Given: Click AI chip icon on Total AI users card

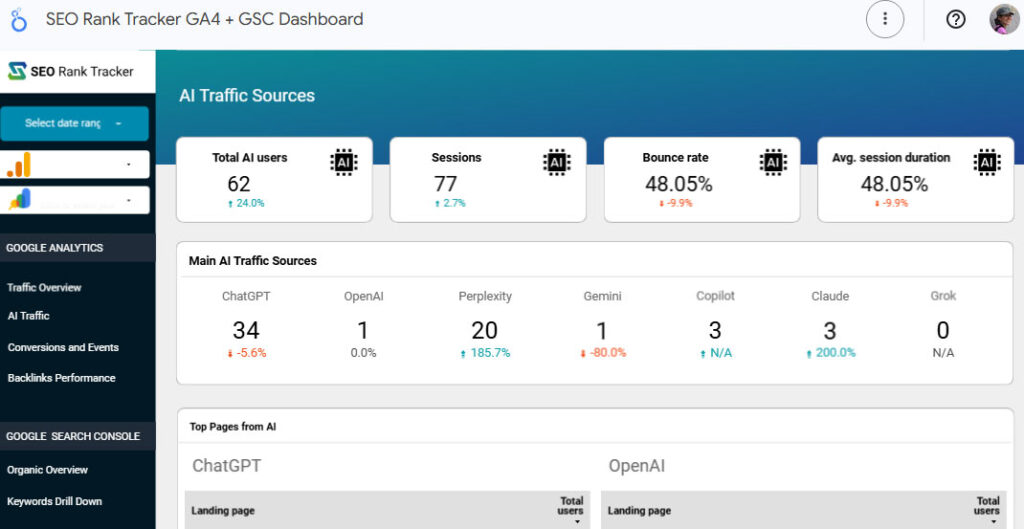Looking at the screenshot, I should pyautogui.click(x=344, y=162).
